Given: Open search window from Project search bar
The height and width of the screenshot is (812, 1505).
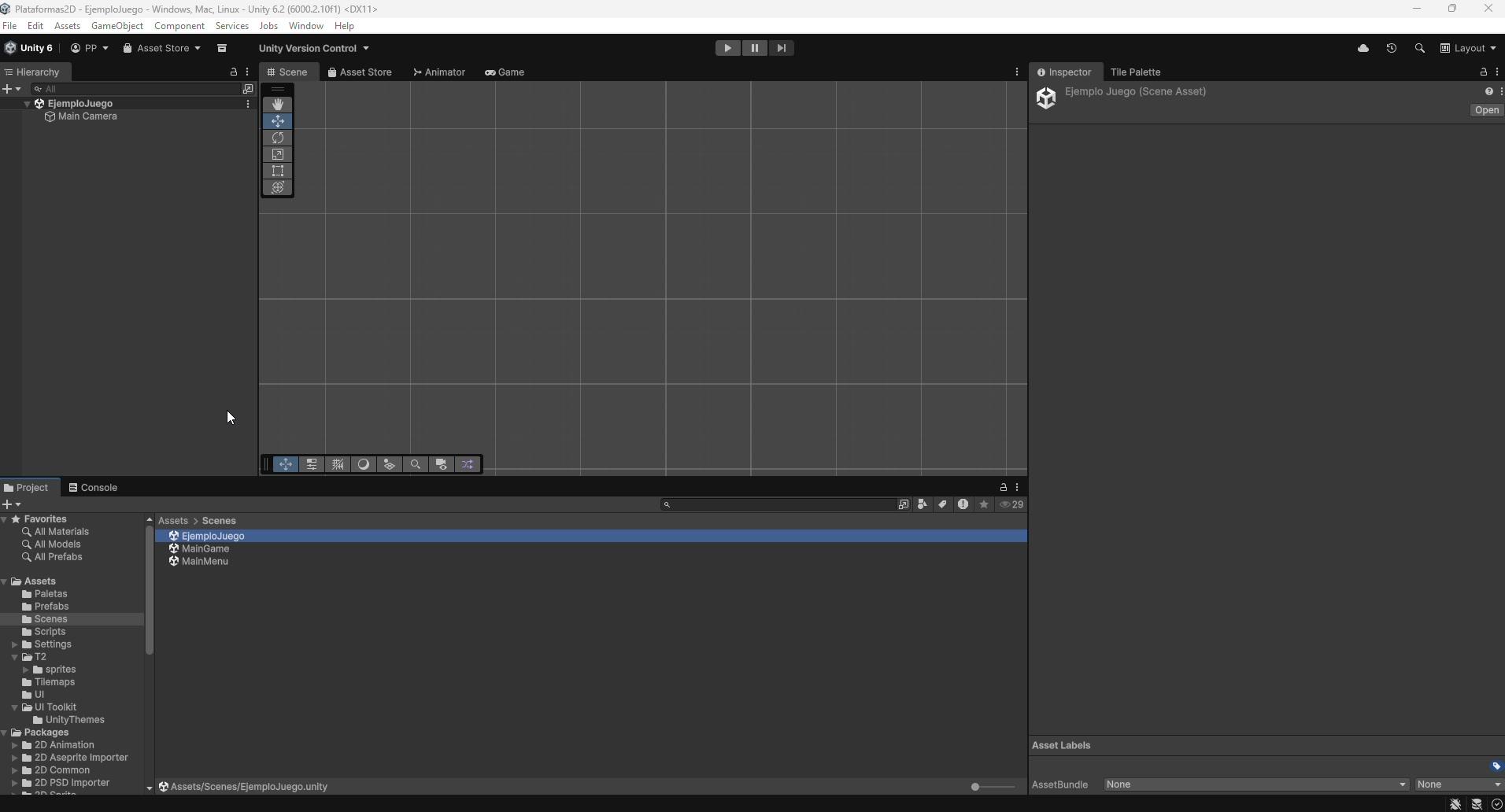Looking at the screenshot, I should click(x=904, y=504).
